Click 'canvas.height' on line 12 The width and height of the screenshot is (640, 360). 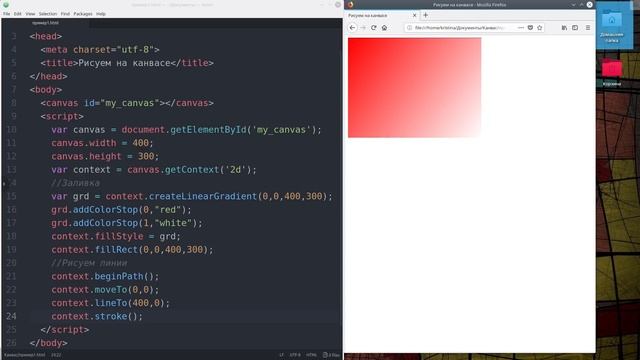tap(86, 156)
